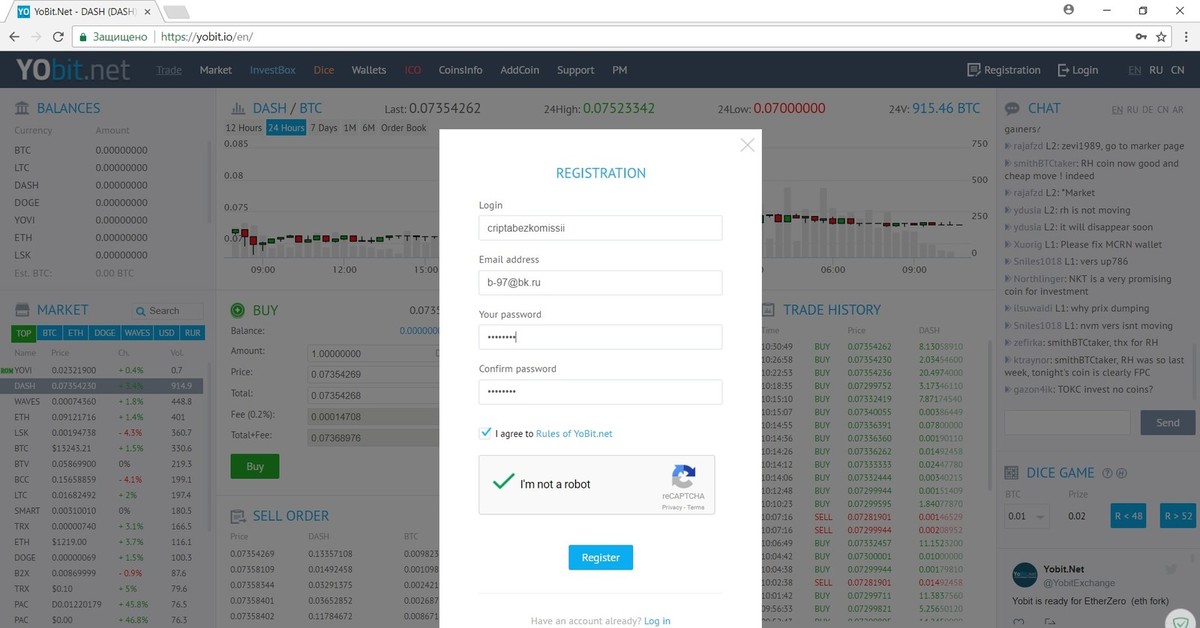This screenshot has height=628, width=1200.
Task: Switch site language to RU
Action: 1156,70
